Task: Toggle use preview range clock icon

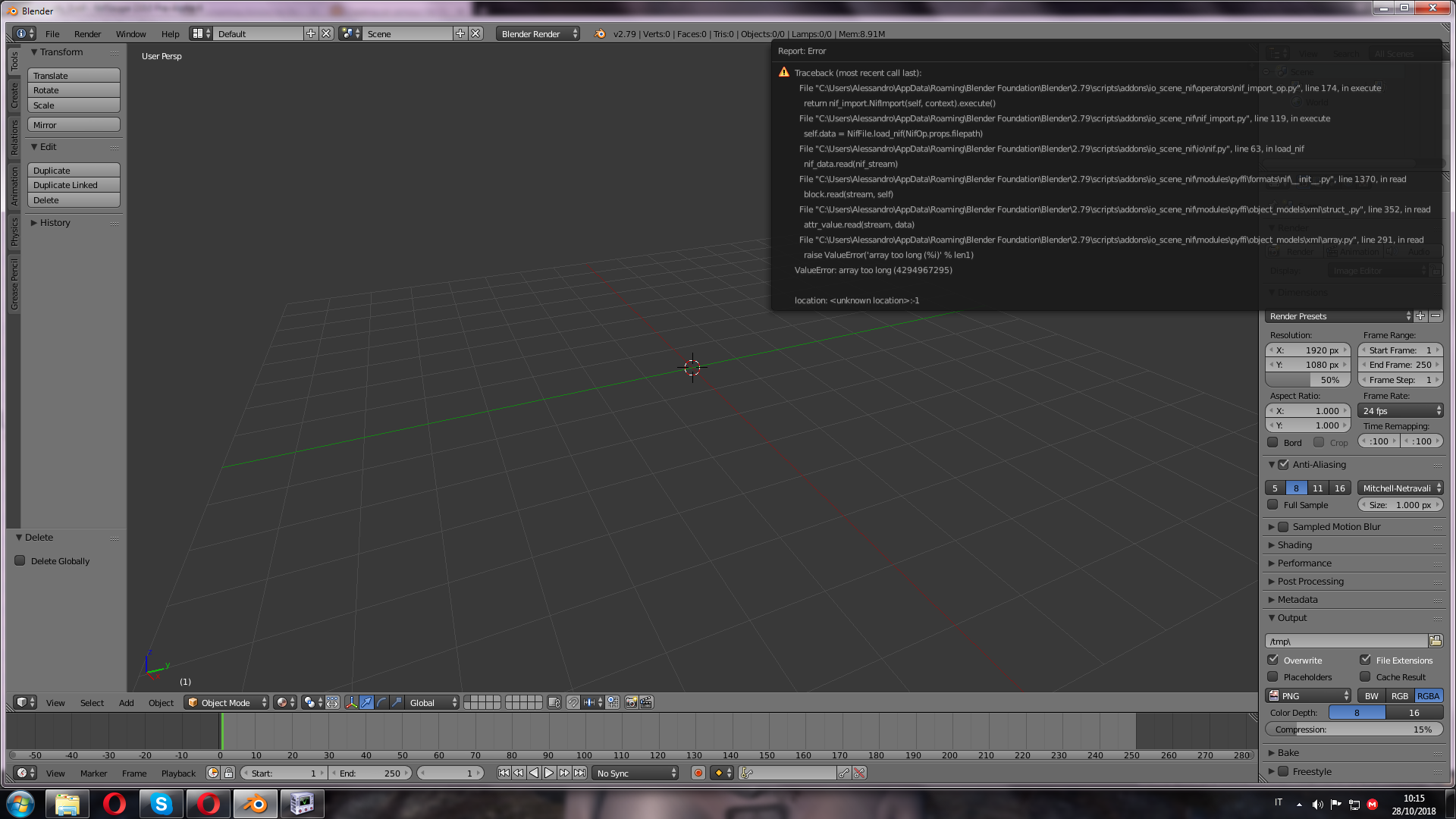Action: coord(213,773)
